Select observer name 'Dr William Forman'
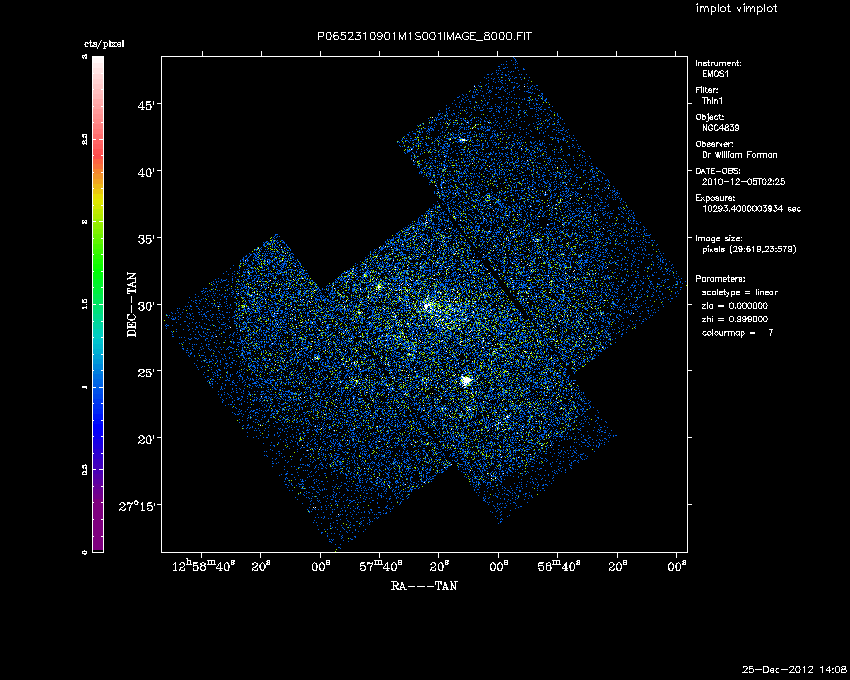The width and height of the screenshot is (850, 680). click(739, 155)
